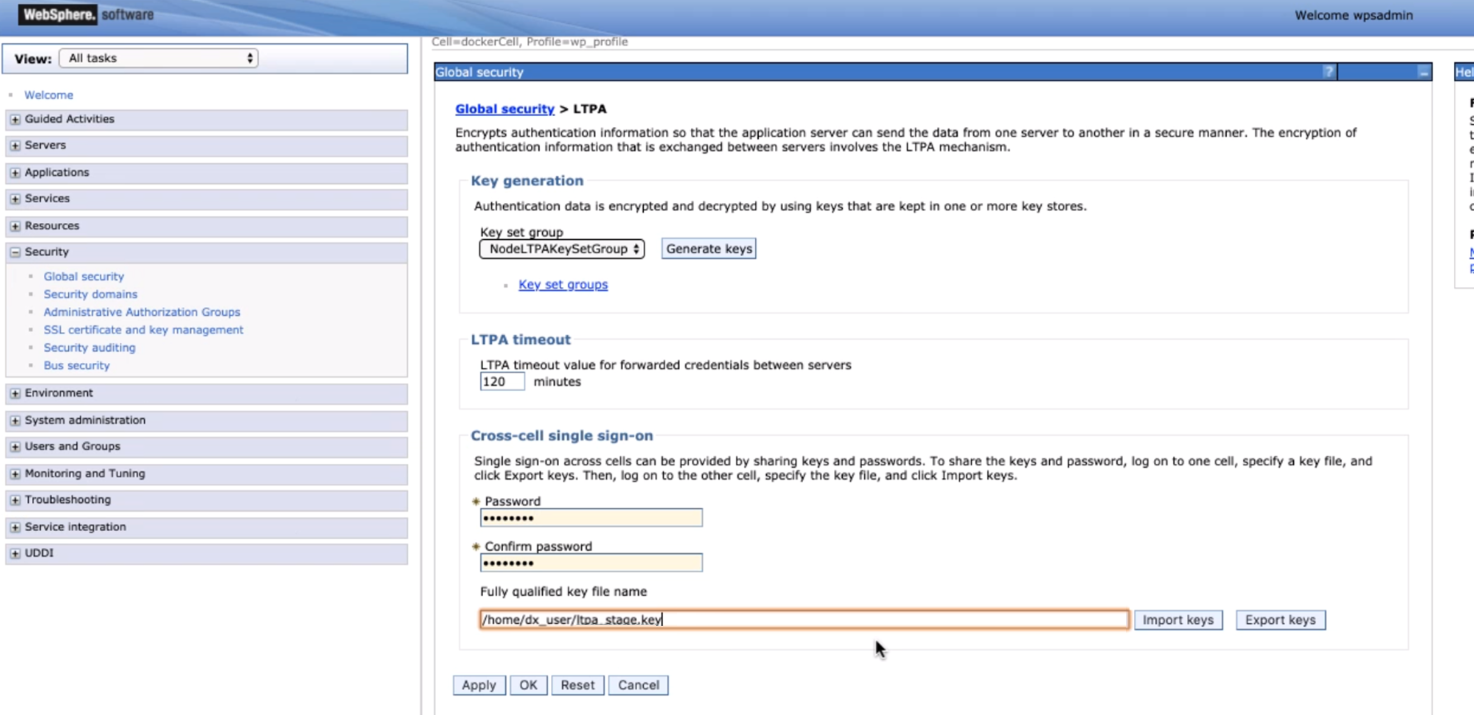This screenshot has height=715, width=1474.
Task: Open the Key set group dropdown
Action: (x=561, y=249)
